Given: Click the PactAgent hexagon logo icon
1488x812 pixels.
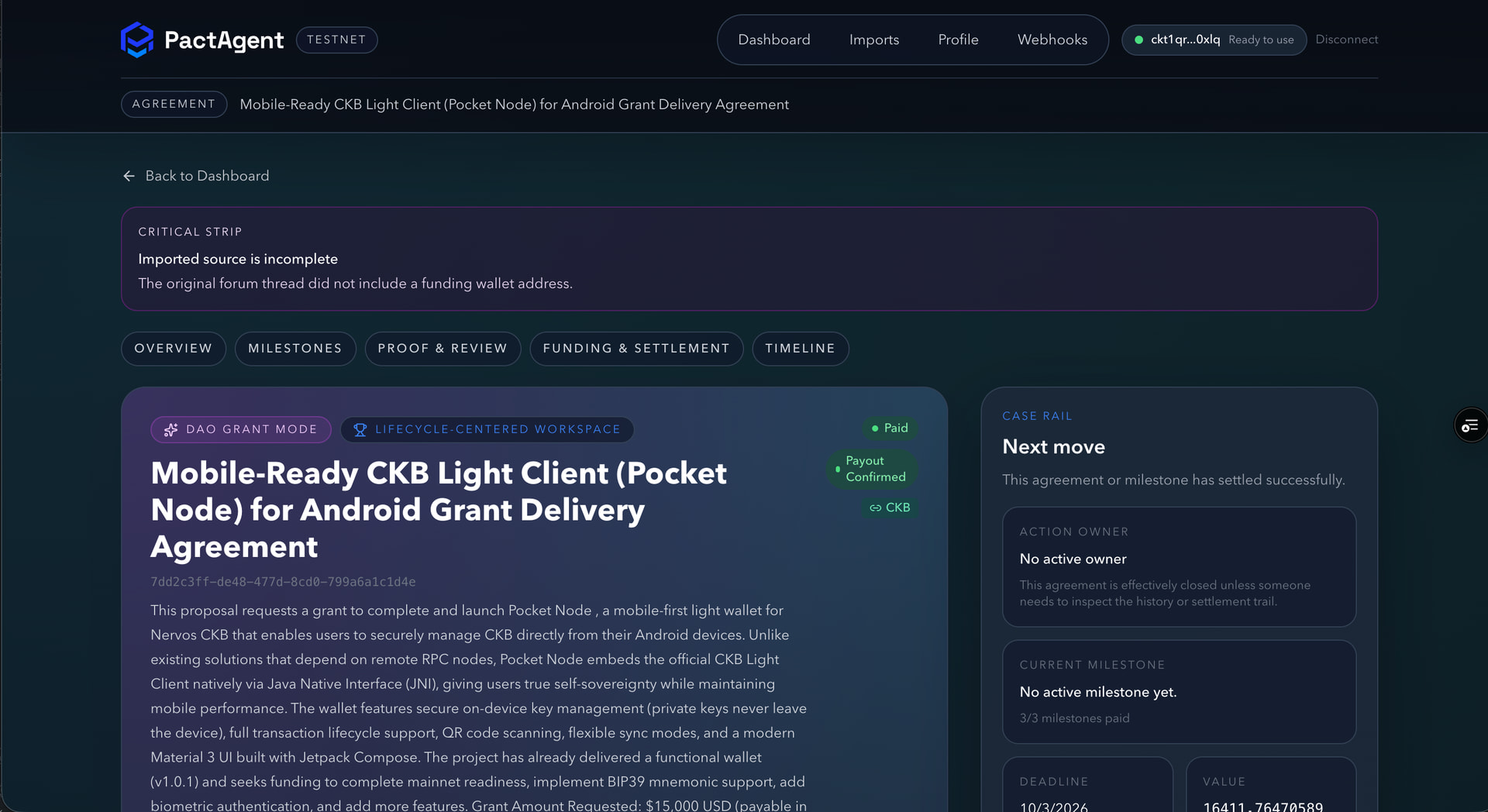Looking at the screenshot, I should 137,40.
